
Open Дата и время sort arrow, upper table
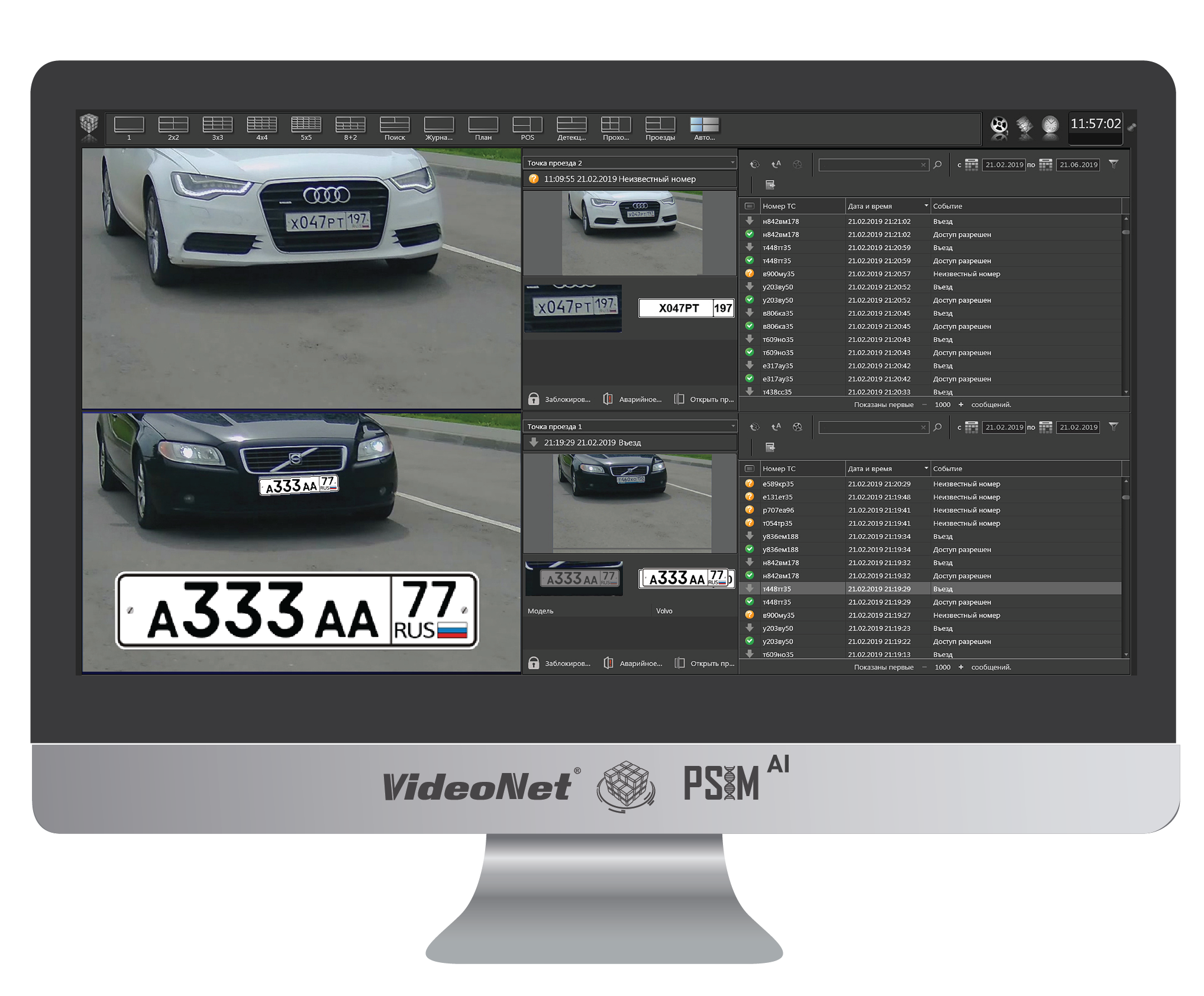coord(926,206)
